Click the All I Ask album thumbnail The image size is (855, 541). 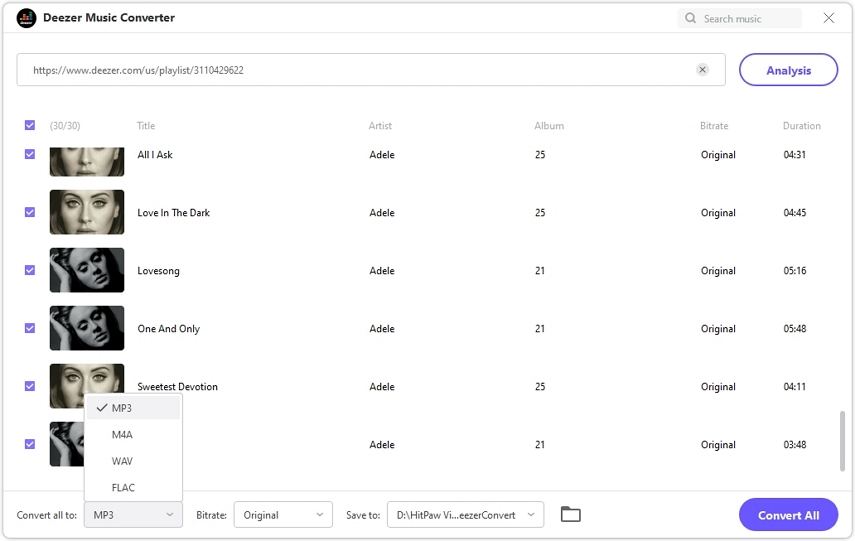[x=87, y=161]
